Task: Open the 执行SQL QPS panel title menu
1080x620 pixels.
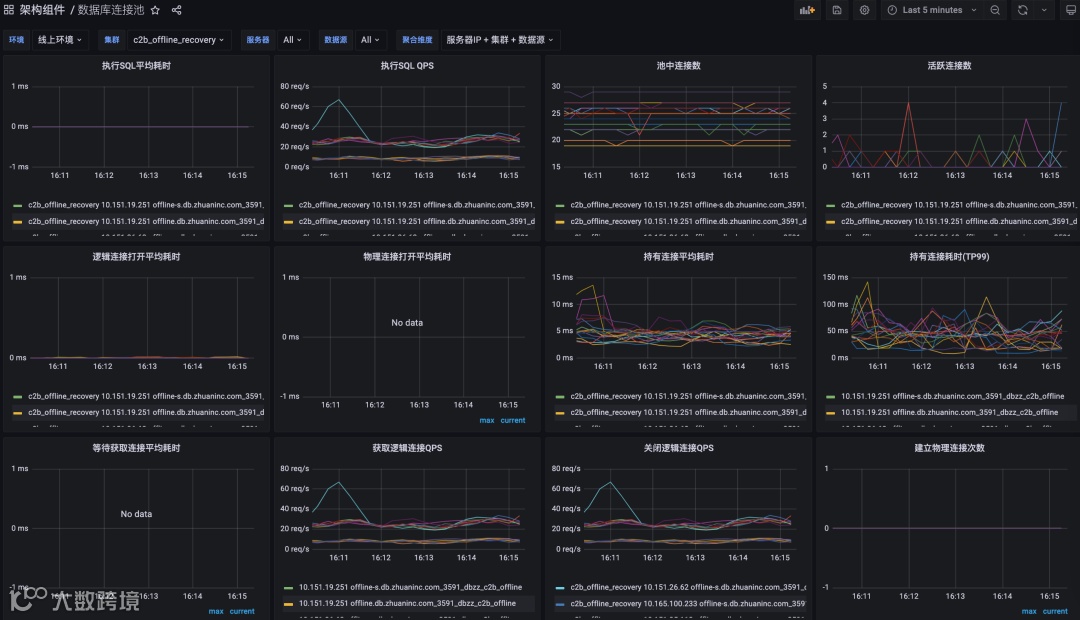Action: (x=407, y=65)
